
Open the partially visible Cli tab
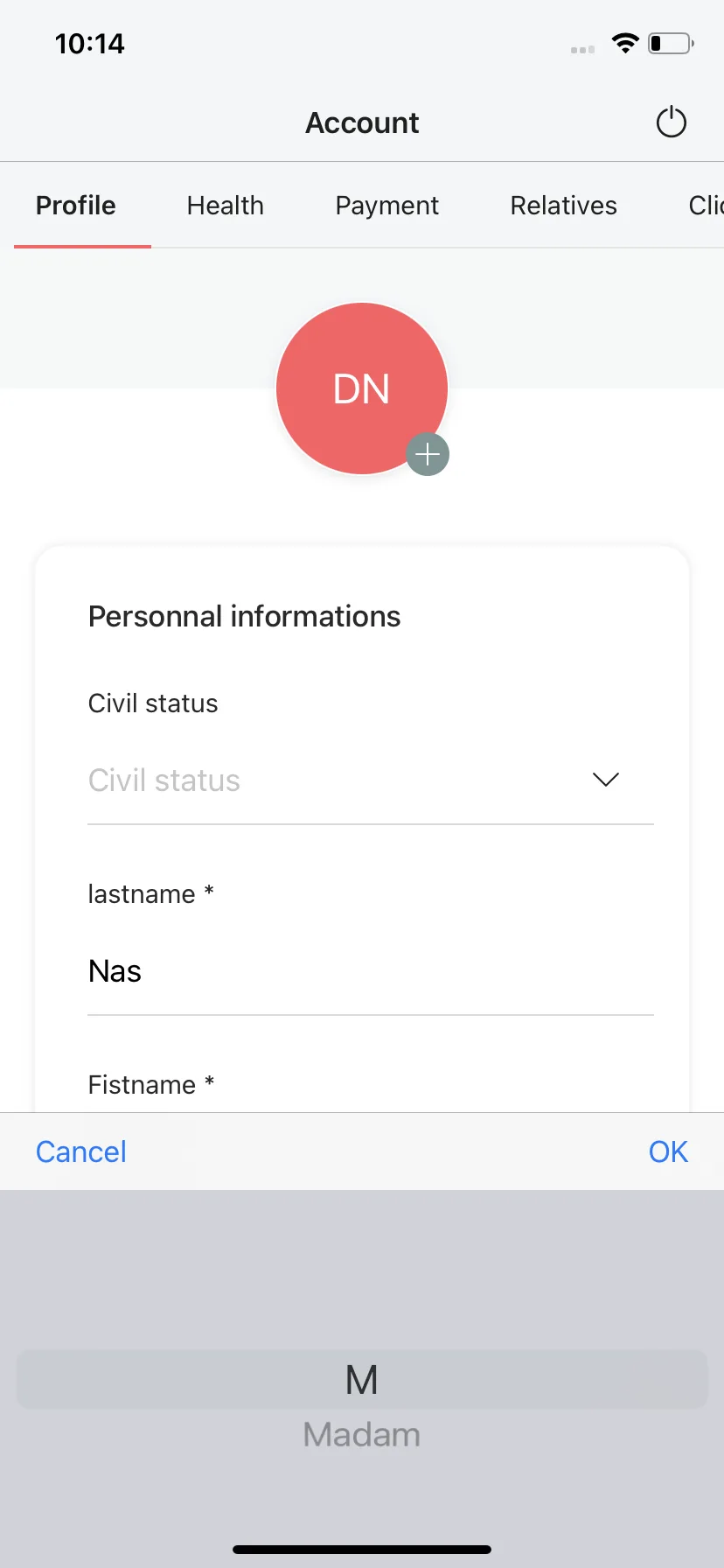pos(706,206)
